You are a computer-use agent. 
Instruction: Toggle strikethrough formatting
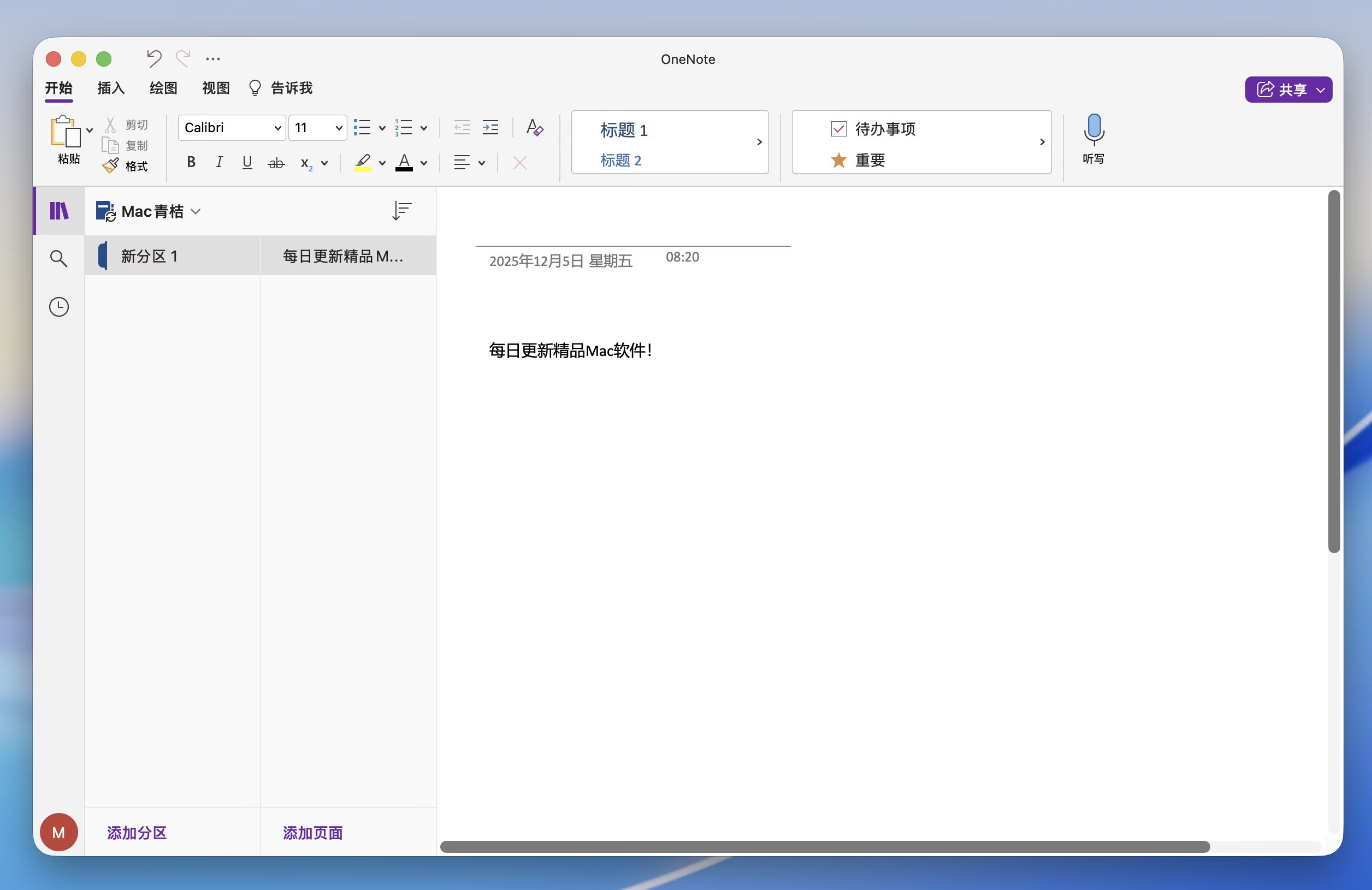[x=276, y=163]
